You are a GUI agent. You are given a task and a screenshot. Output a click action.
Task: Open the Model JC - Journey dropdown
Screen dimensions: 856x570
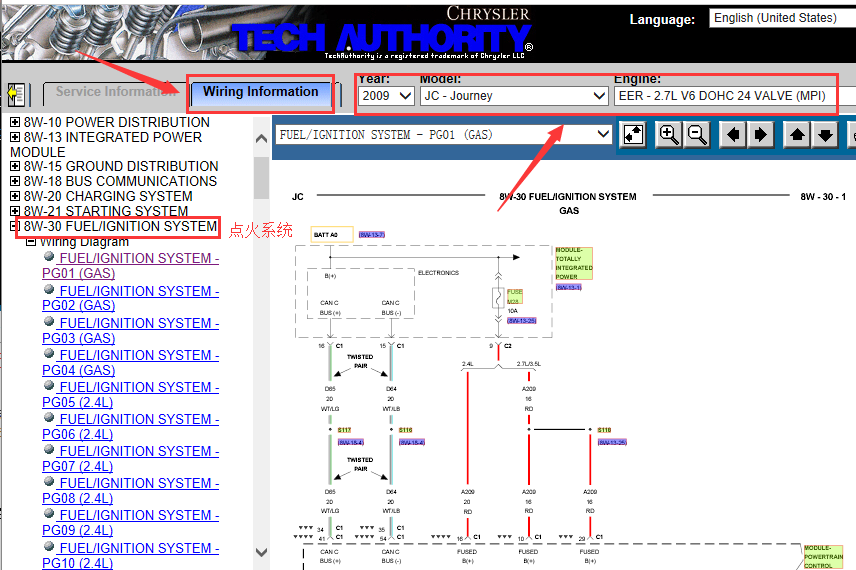[x=514, y=96]
